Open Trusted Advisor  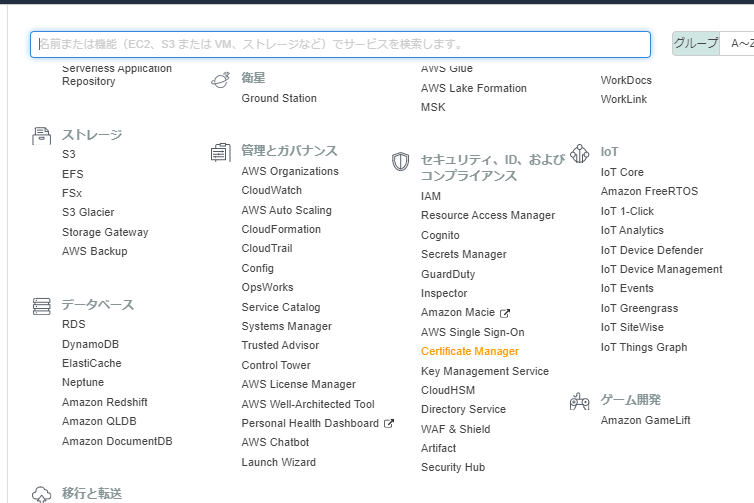click(x=280, y=346)
